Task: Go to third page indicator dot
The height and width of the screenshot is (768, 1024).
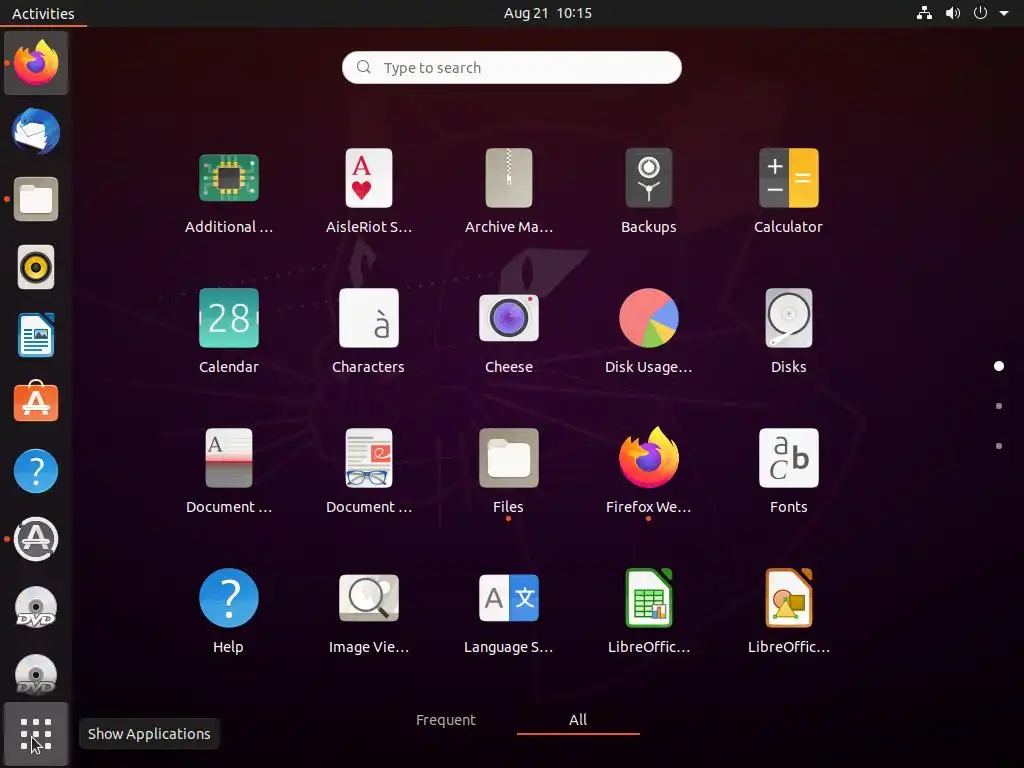Action: tap(999, 446)
